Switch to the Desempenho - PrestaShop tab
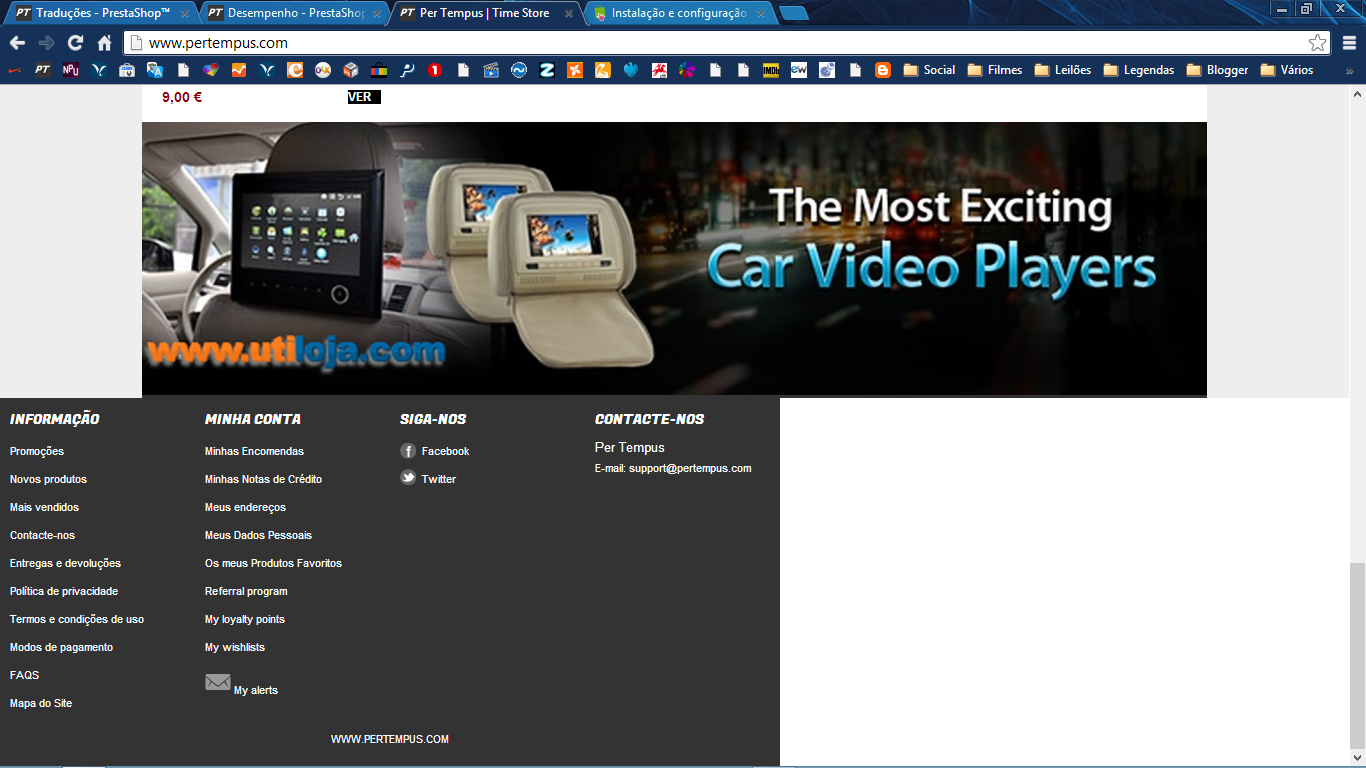The height and width of the screenshot is (768, 1366). coord(294,13)
